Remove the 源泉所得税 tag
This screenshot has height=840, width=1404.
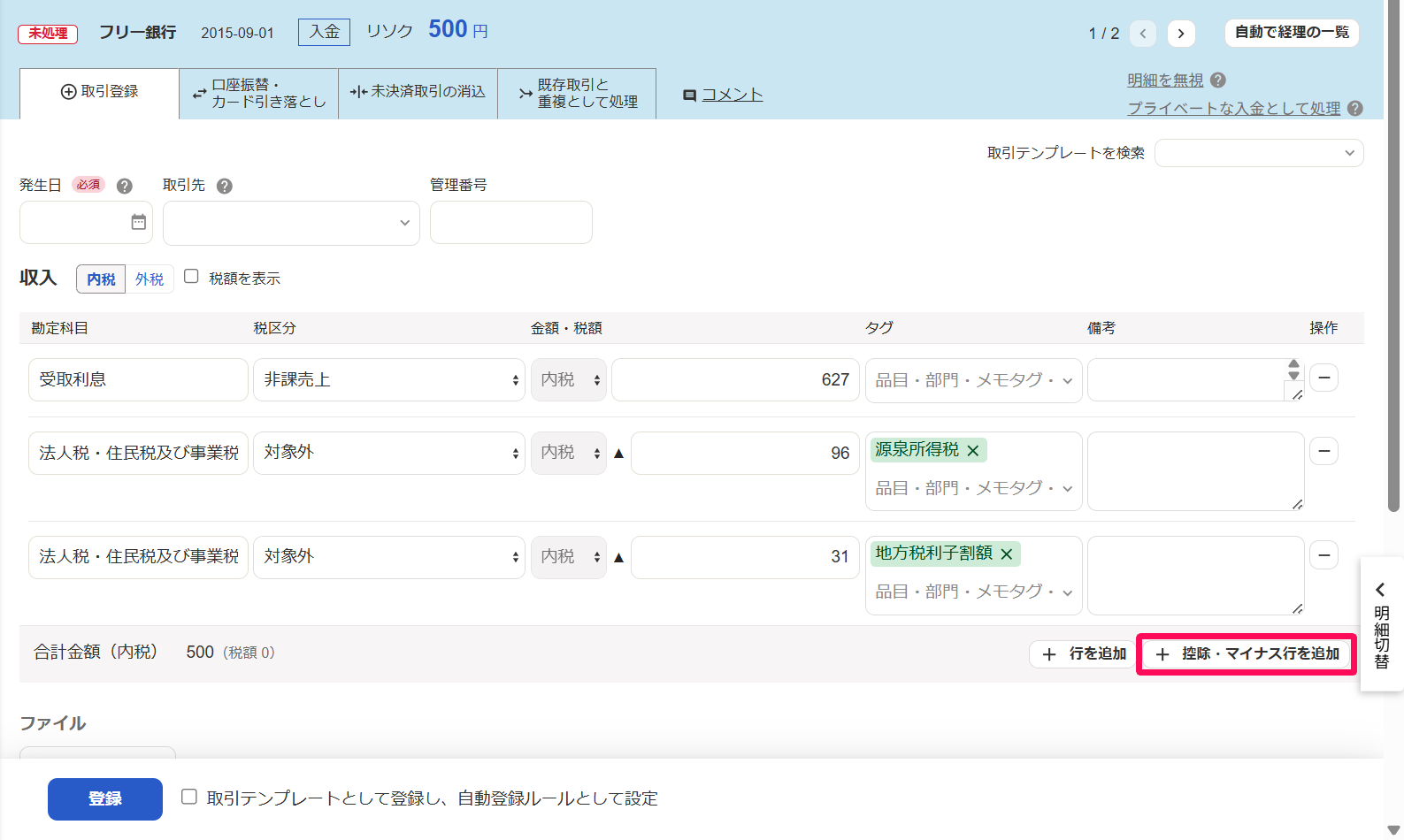pos(973,450)
